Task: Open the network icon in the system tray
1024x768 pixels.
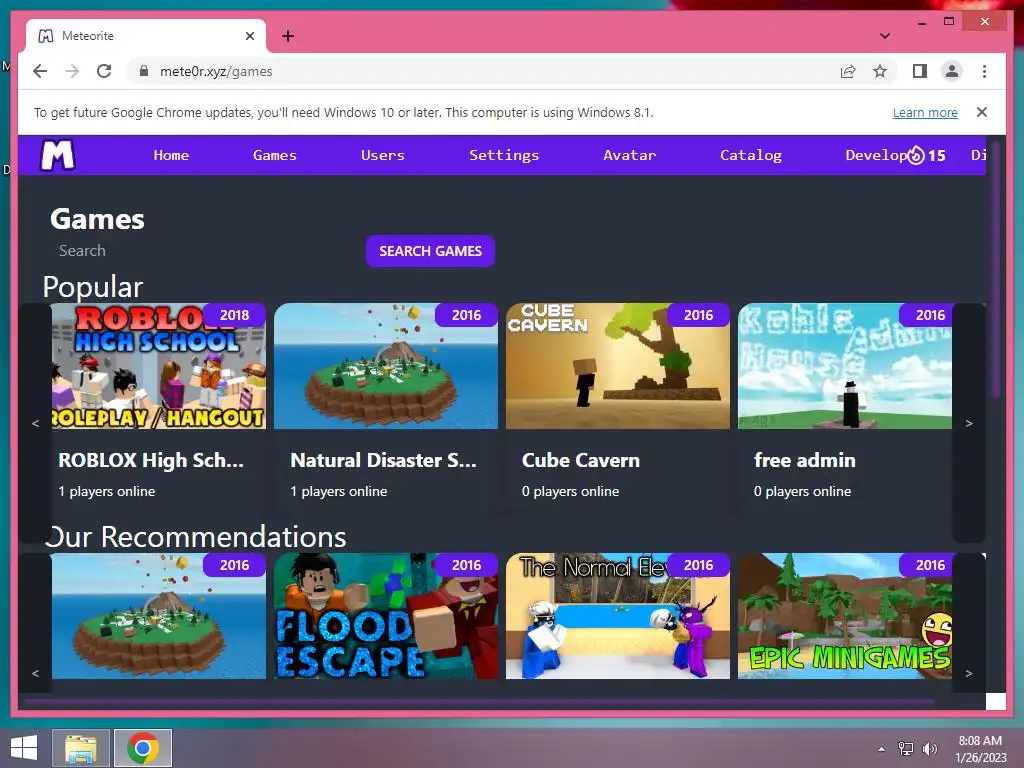Action: pos(906,749)
